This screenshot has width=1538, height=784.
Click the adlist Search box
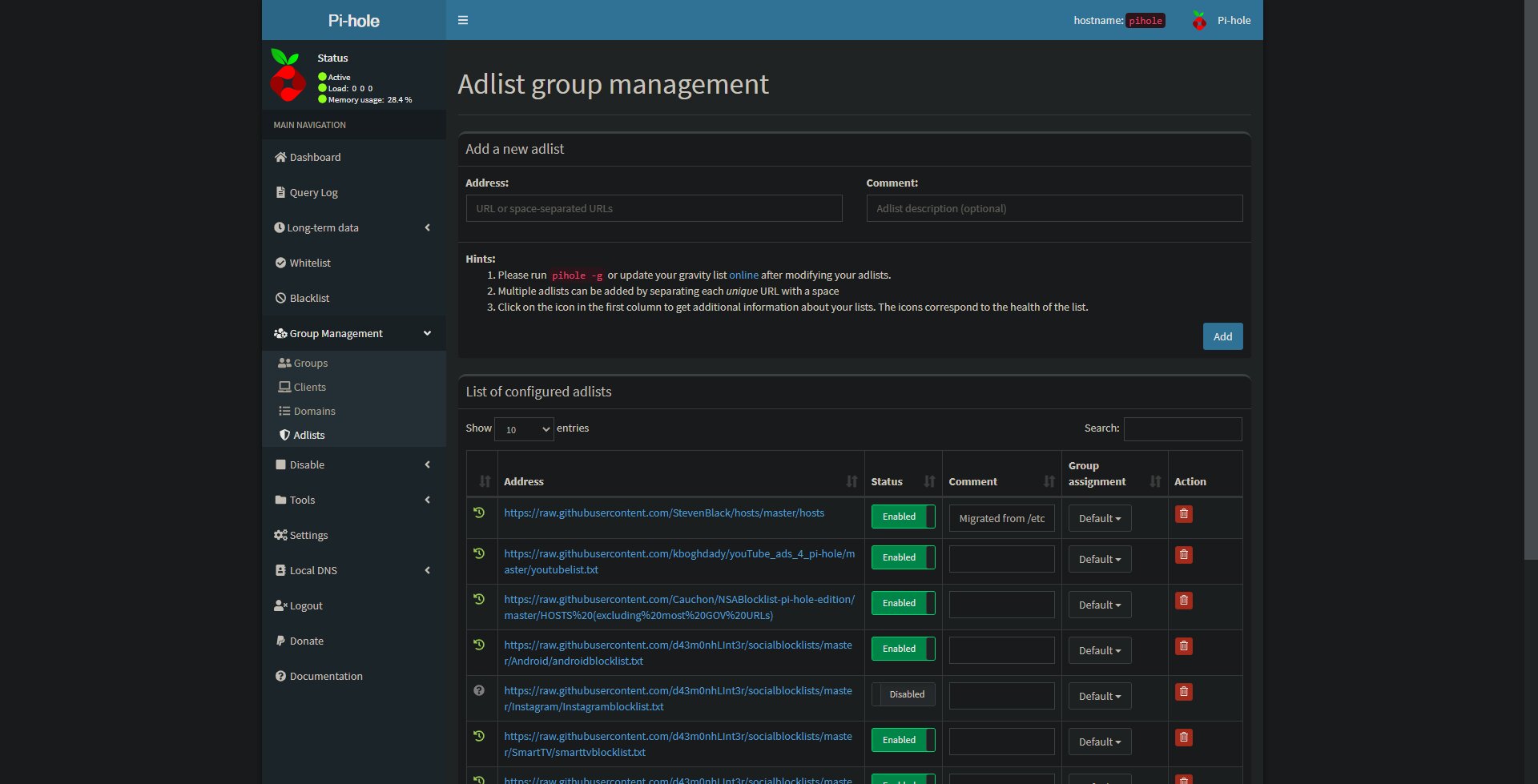click(x=1182, y=428)
